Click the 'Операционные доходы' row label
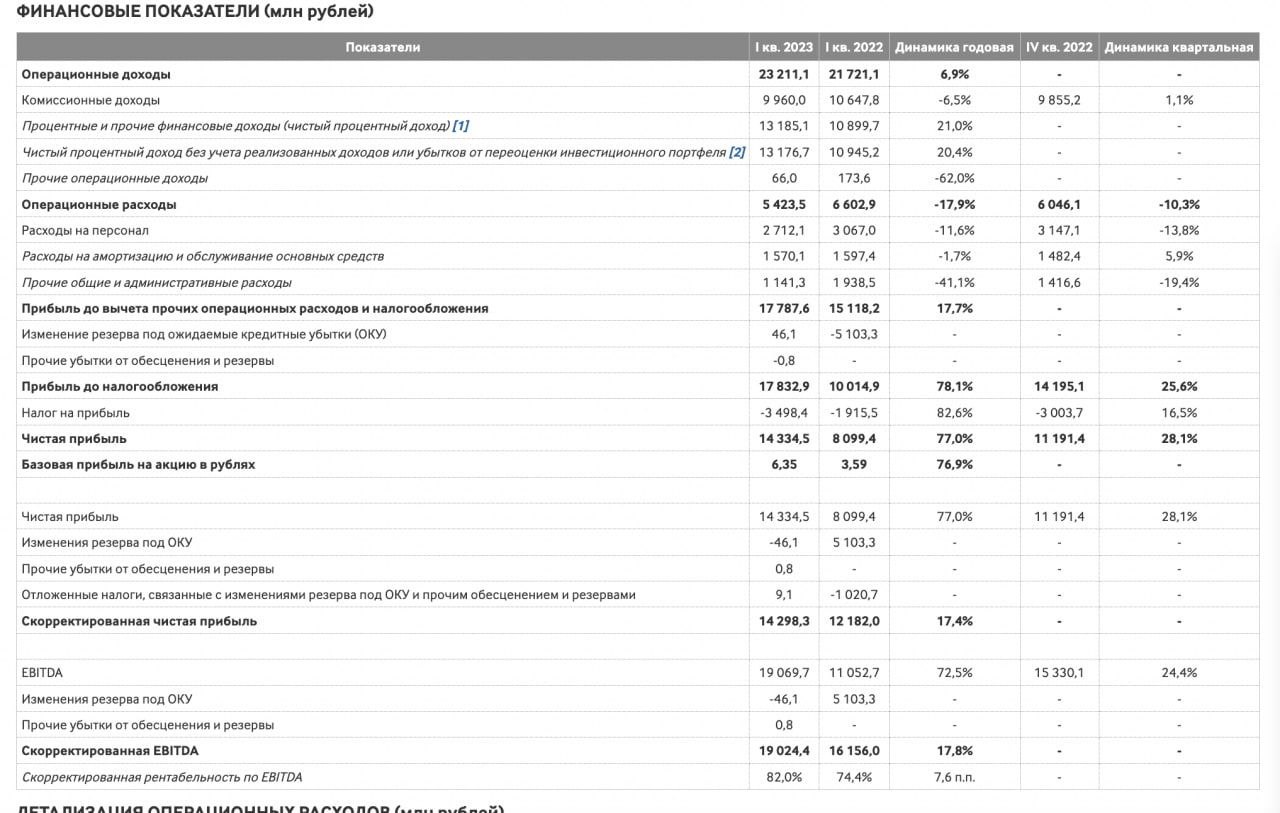This screenshot has height=813, width=1280. [x=96, y=74]
